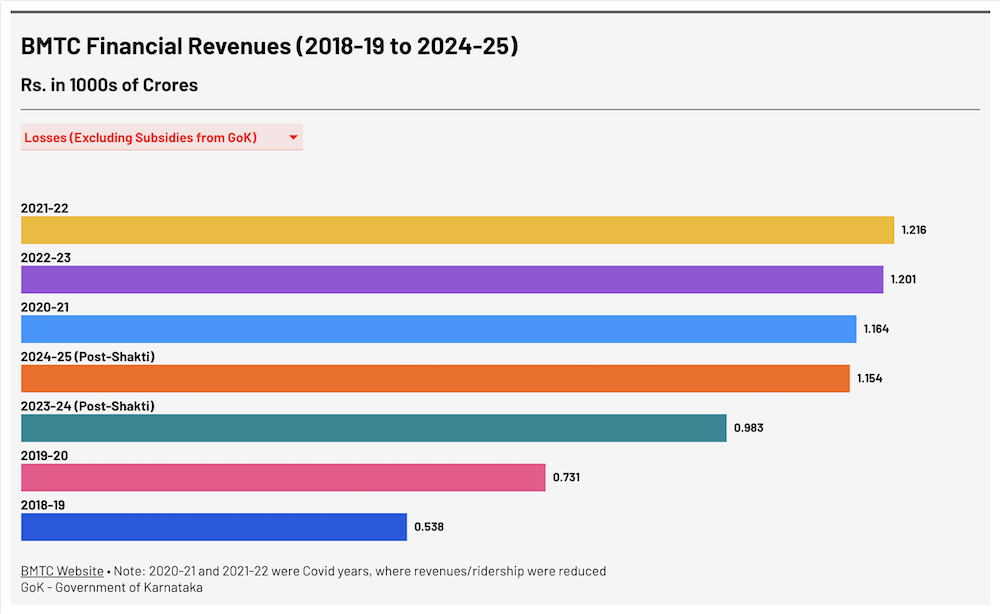This screenshot has height=614, width=1000.
Task: Click the teal 2023-24 (Post-Shakti) bar
Action: tap(373, 428)
